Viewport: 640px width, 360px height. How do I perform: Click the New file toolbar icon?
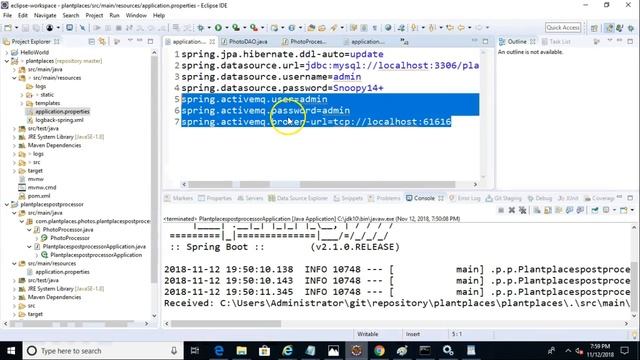[x=8, y=28]
